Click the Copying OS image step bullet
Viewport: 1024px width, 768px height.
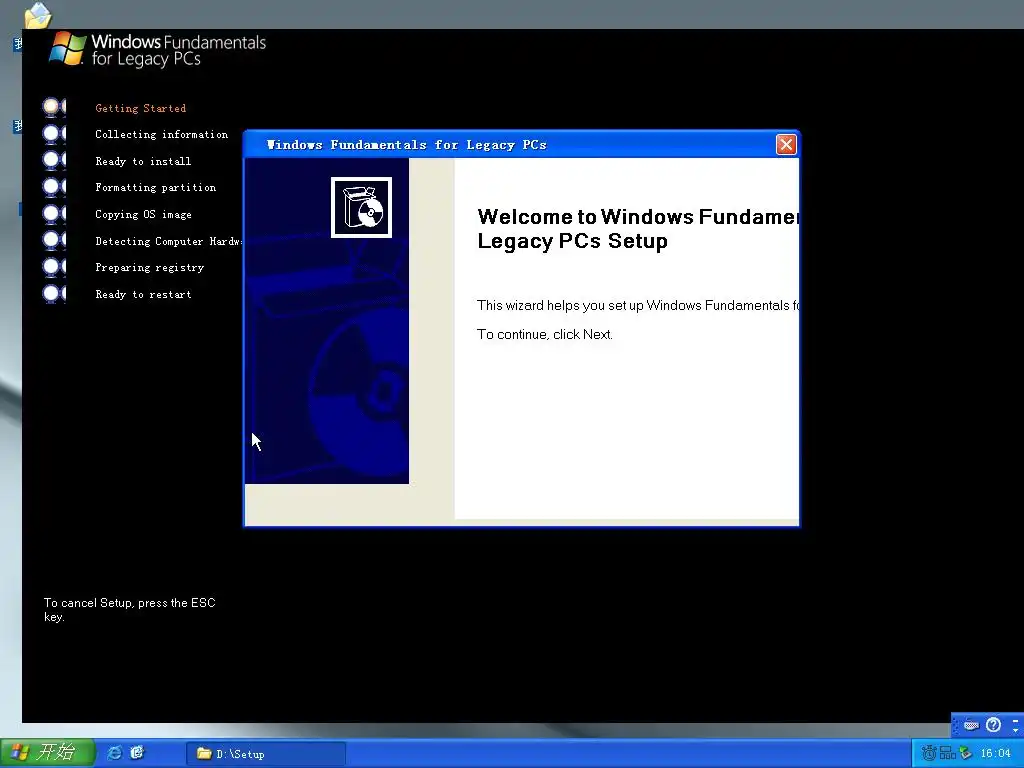pyautogui.click(x=54, y=214)
